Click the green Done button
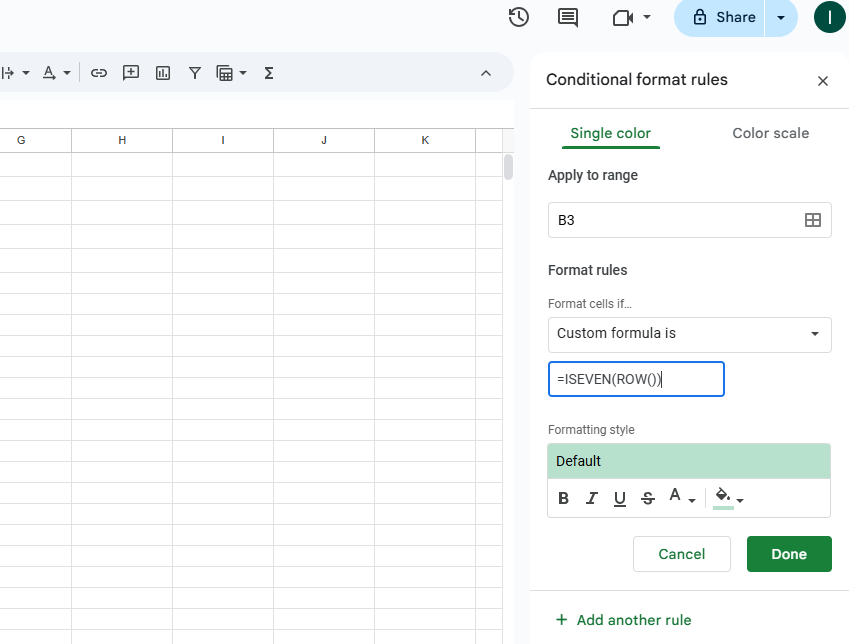Viewport: 849px width, 644px height. click(x=788, y=554)
